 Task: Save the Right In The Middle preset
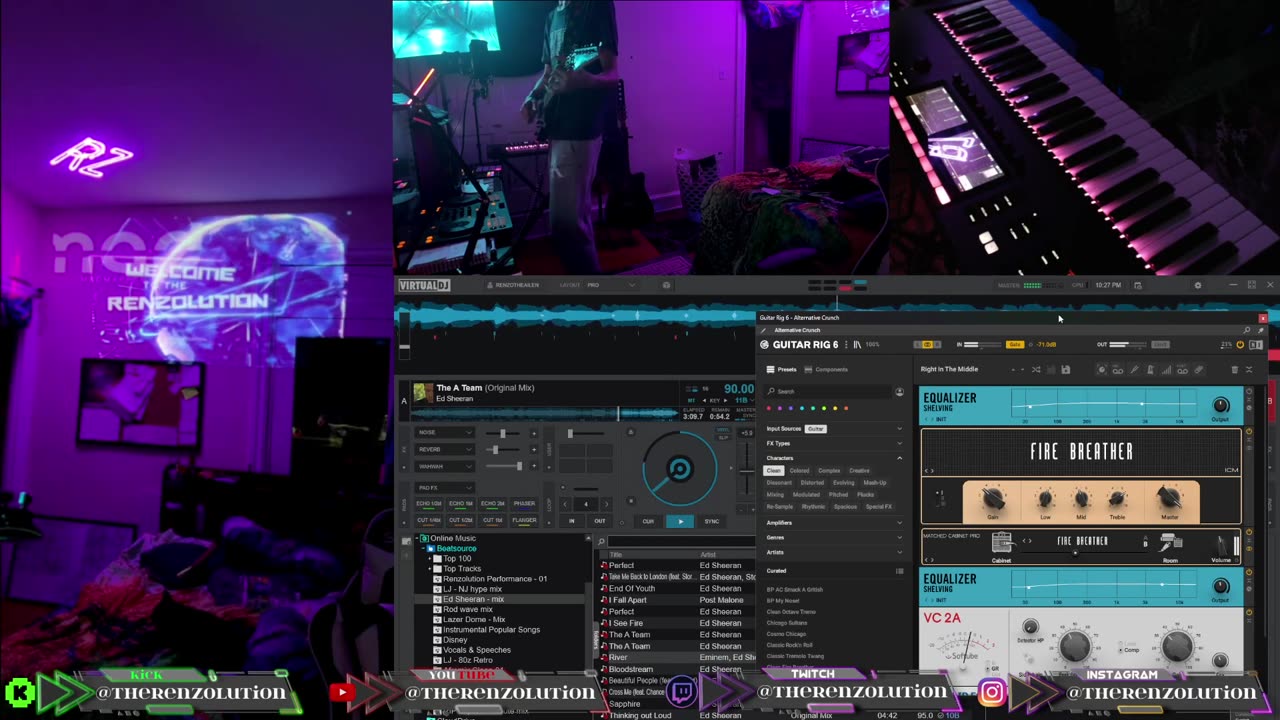[1065, 370]
